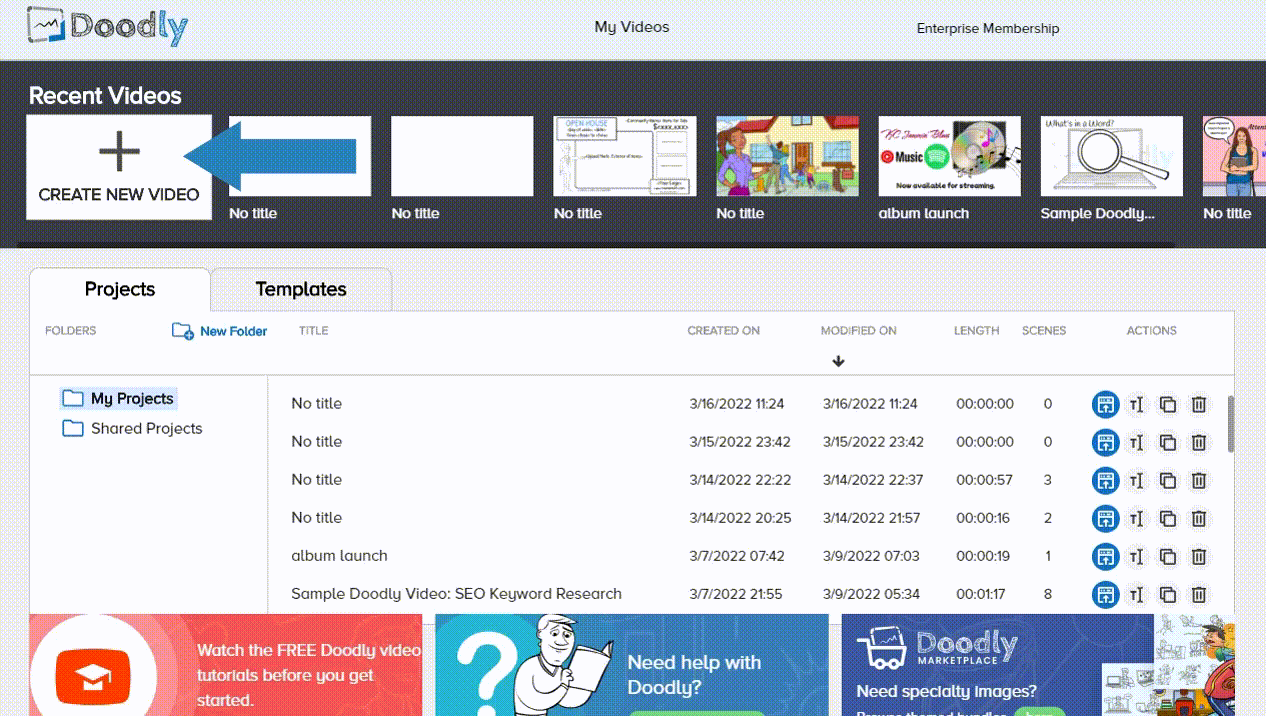
Task: Select the Shared Projects folder
Action: click(x=132, y=428)
